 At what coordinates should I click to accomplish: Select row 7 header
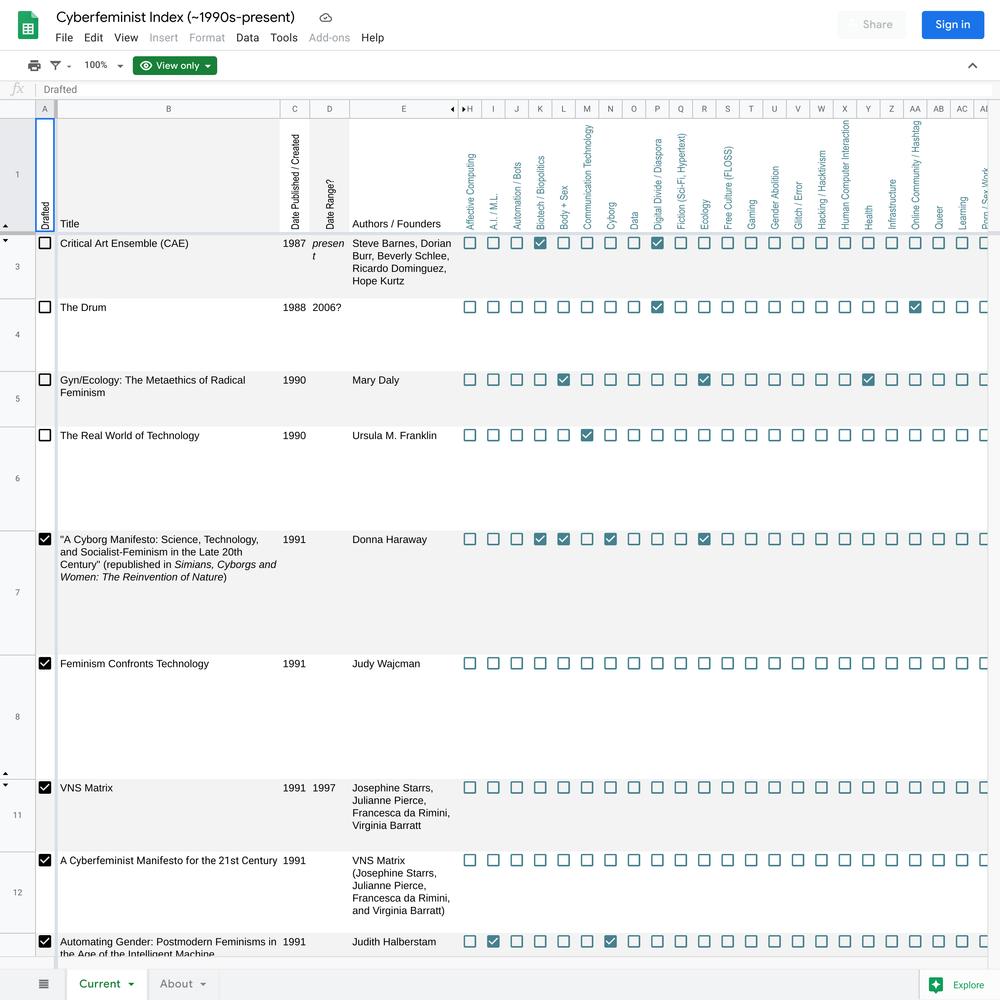point(17,592)
